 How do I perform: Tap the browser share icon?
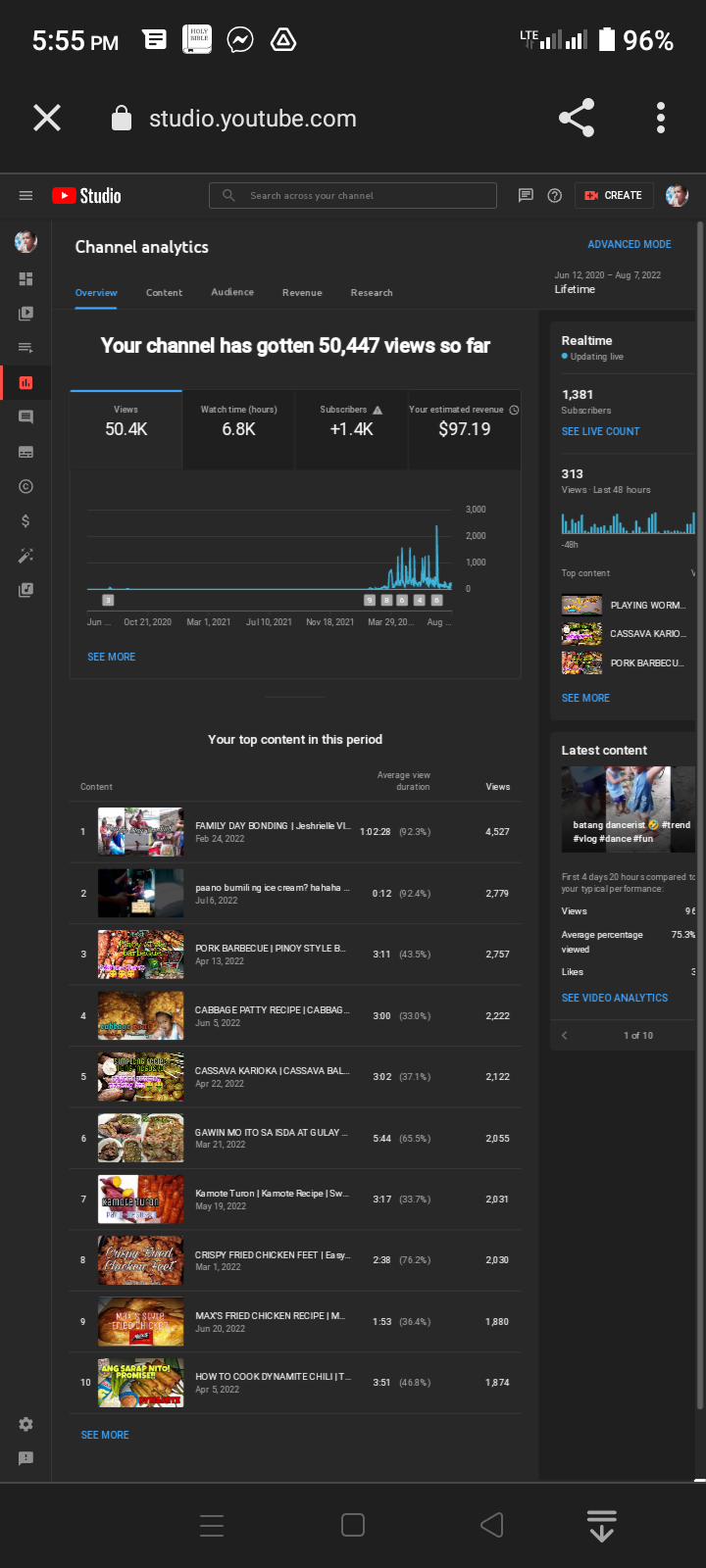click(577, 118)
